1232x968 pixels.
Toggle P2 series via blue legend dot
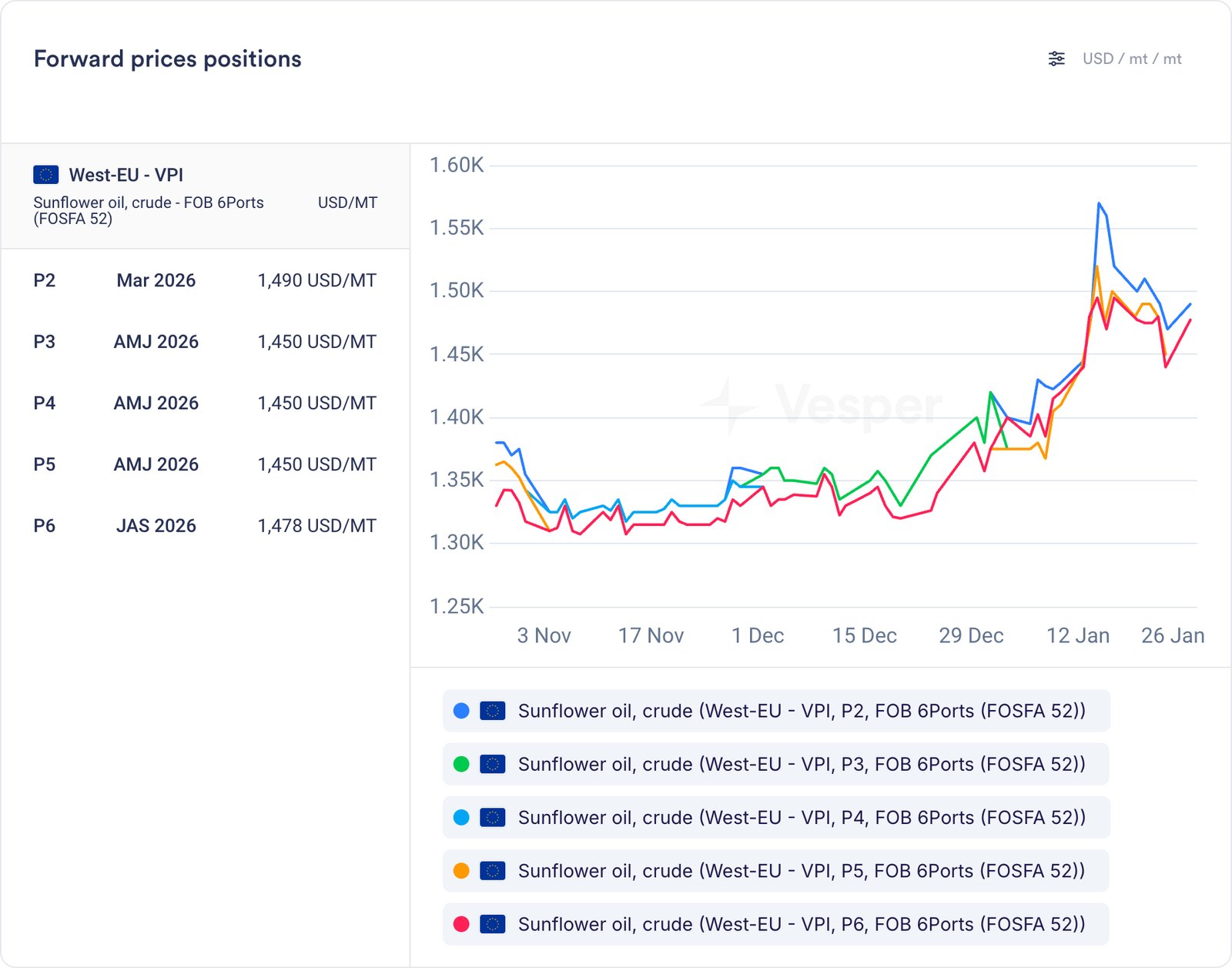pos(461,711)
